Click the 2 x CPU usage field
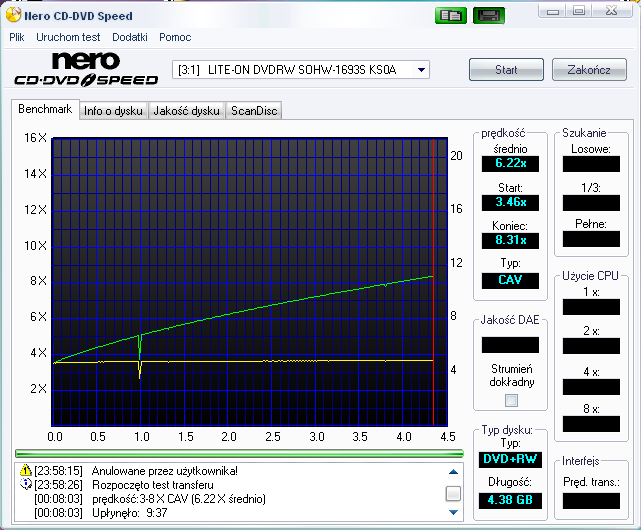This screenshot has width=641, height=530. click(x=591, y=346)
